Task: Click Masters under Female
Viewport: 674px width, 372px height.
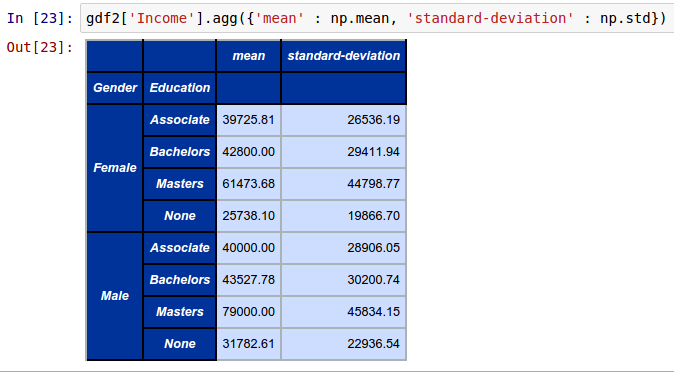Action: click(180, 184)
